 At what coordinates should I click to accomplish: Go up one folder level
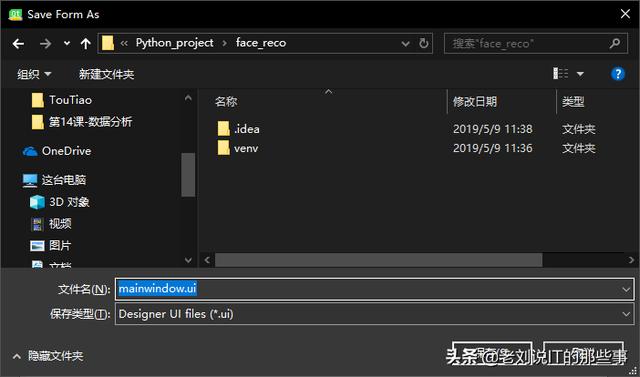coord(85,44)
